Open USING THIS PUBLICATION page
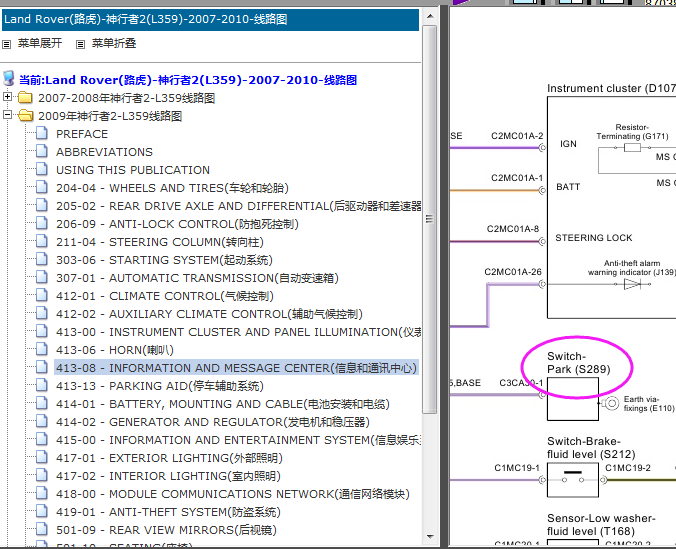The width and height of the screenshot is (676, 549). click(x=133, y=170)
